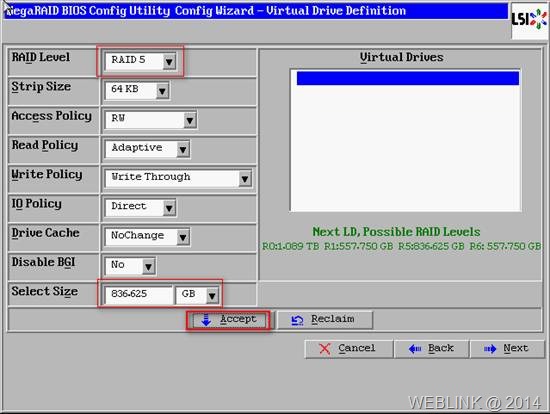Click the blue left-arrow Back icon
The height and width of the screenshot is (414, 550).
(415, 349)
